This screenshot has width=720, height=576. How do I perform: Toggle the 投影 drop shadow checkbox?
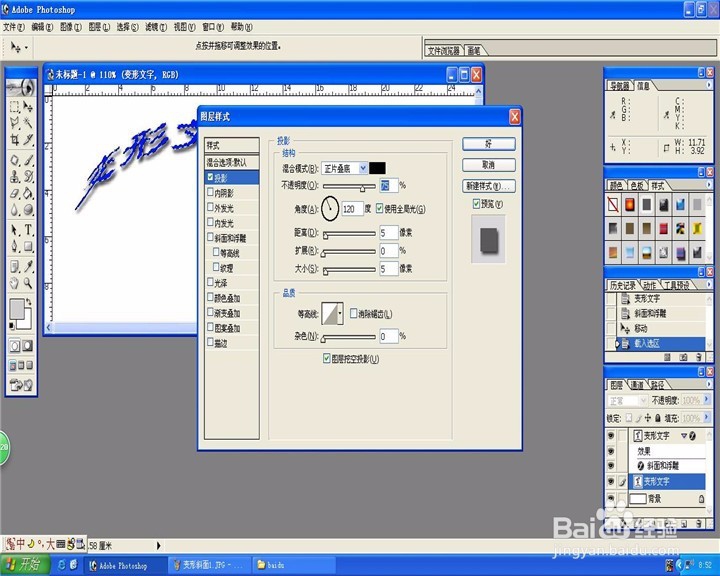pyautogui.click(x=210, y=177)
